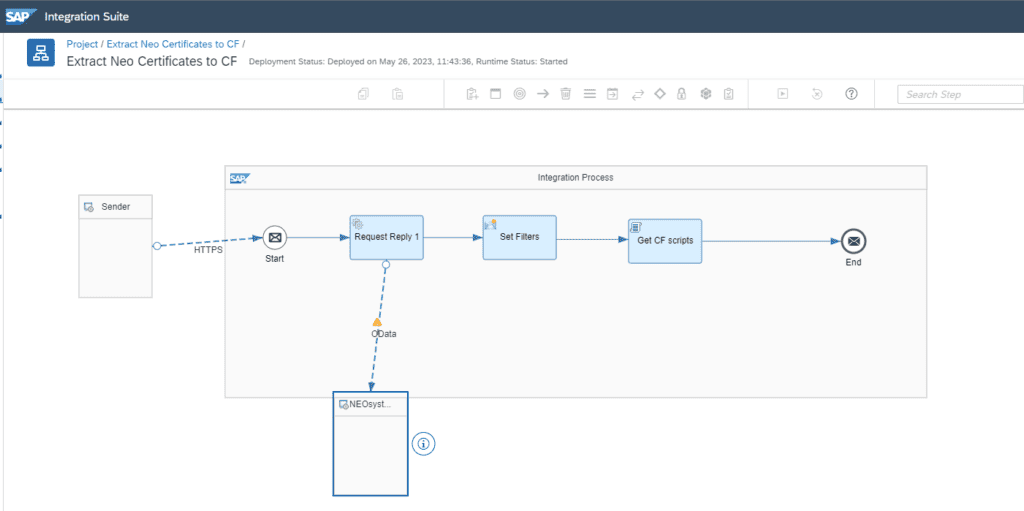Click the simulation run play icon
This screenshot has height=511, width=1024.
pos(782,94)
